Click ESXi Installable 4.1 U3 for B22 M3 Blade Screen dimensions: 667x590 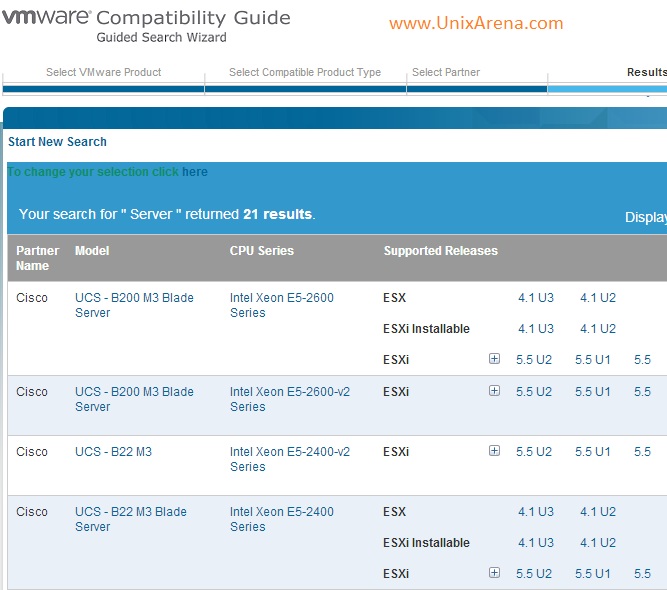click(536, 543)
